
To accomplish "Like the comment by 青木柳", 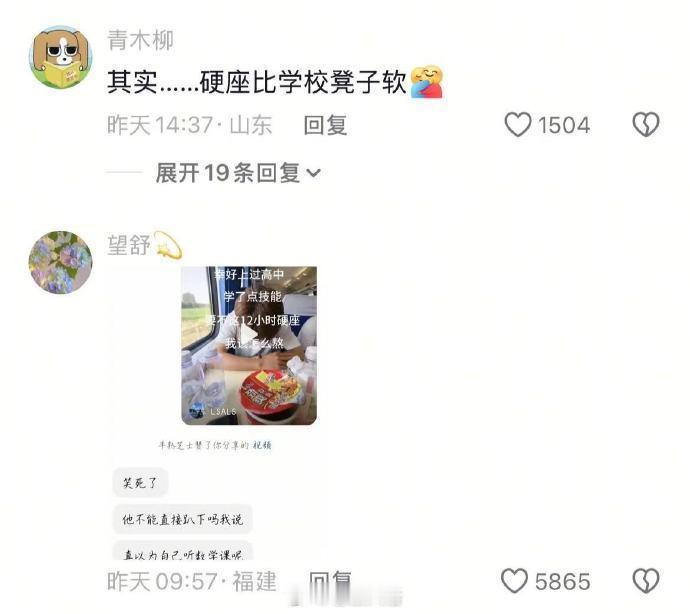I will [518, 125].
